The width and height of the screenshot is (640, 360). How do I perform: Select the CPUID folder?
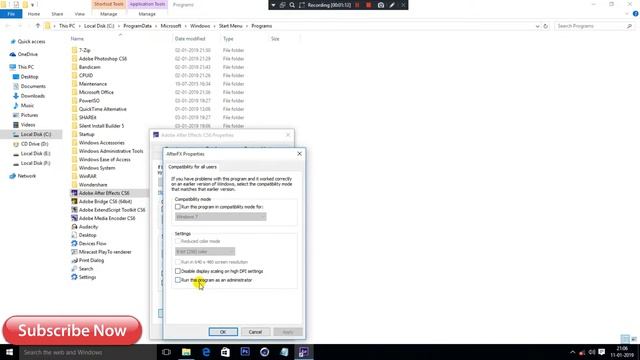(x=86, y=76)
